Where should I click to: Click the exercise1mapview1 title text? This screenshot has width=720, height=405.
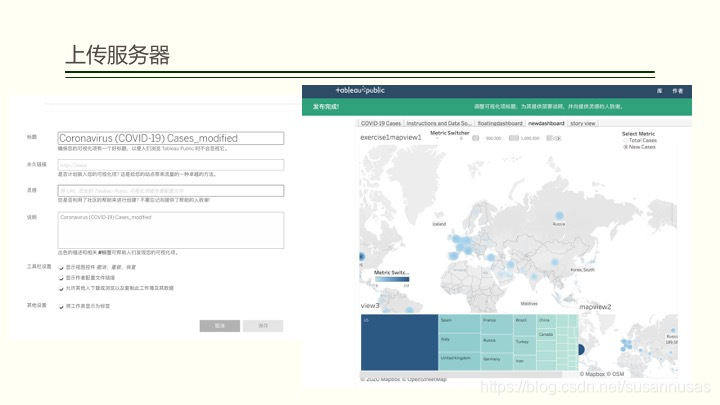click(x=391, y=137)
